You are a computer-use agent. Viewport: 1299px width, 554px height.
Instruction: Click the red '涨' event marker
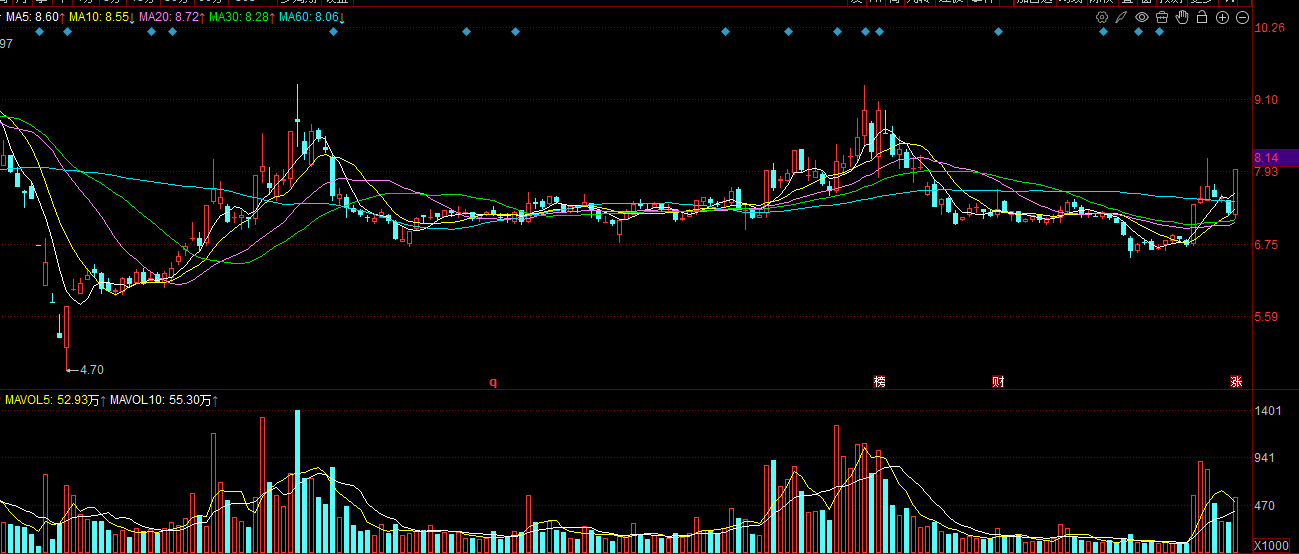coord(1236,381)
